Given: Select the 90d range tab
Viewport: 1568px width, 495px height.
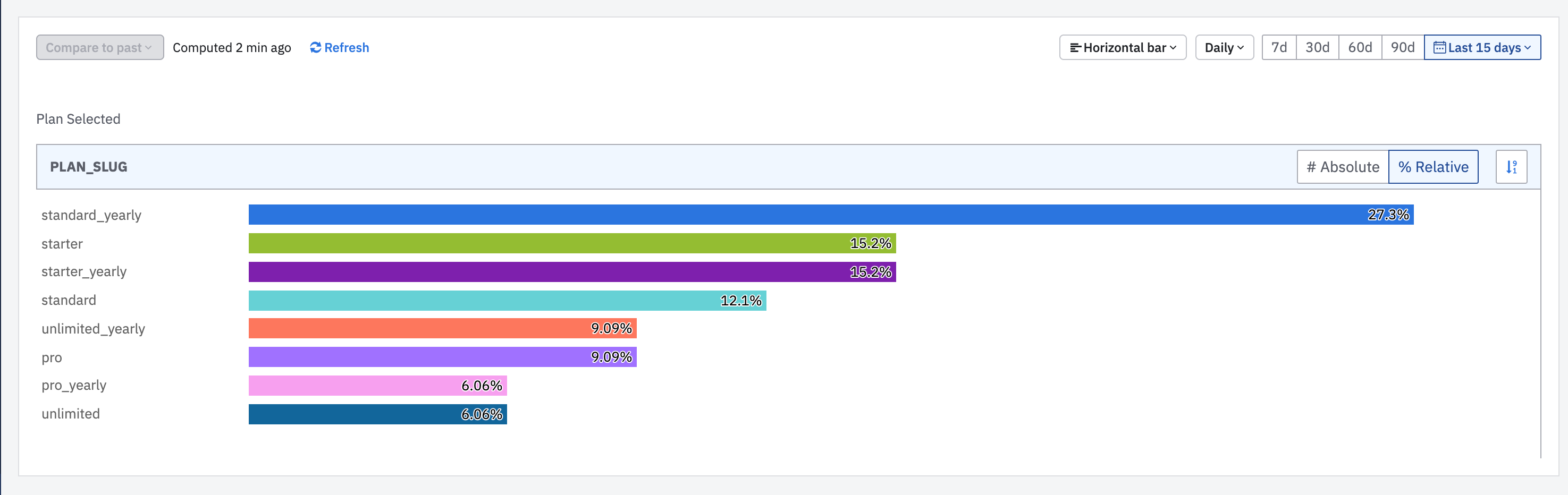Looking at the screenshot, I should pos(1403,47).
